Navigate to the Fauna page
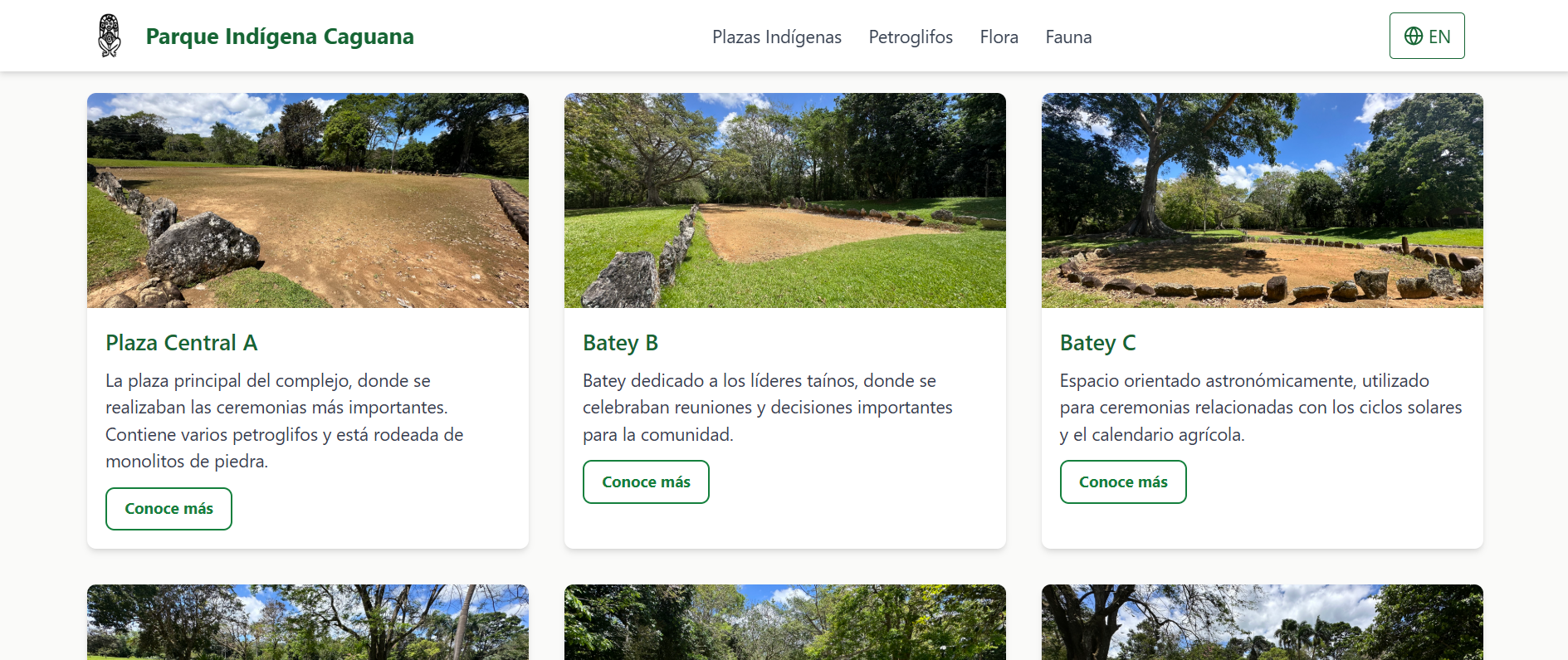This screenshot has width=1568, height=660. click(x=1068, y=37)
